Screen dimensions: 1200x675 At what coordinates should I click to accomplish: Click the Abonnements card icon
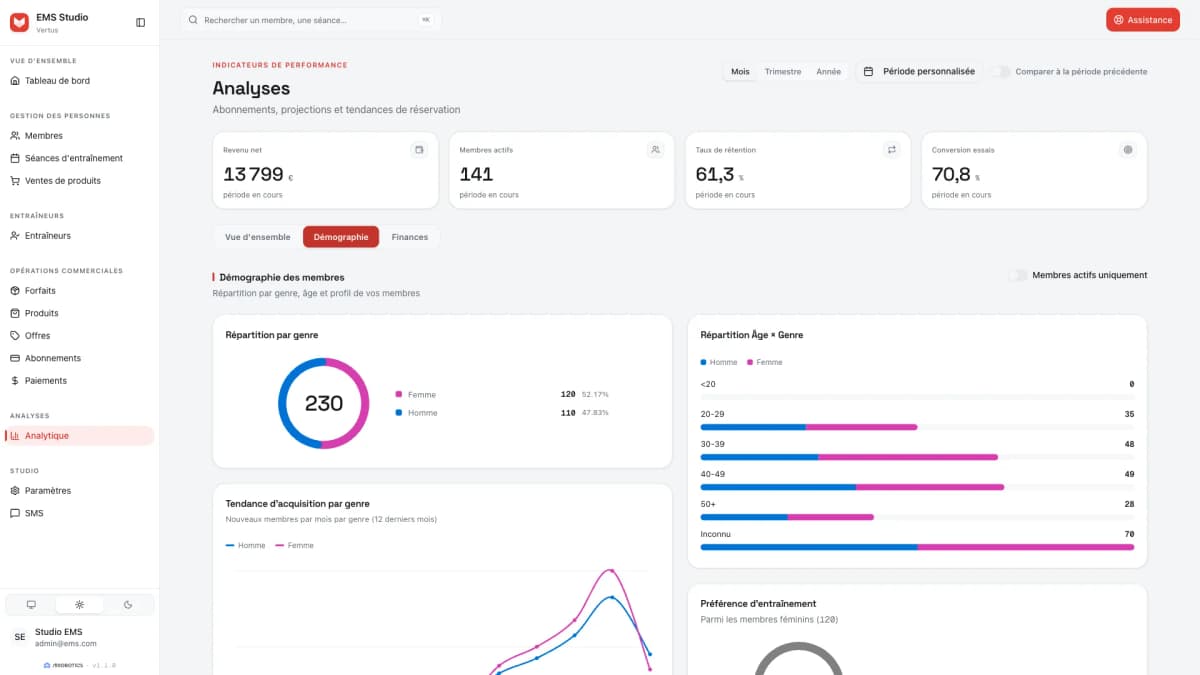click(15, 358)
